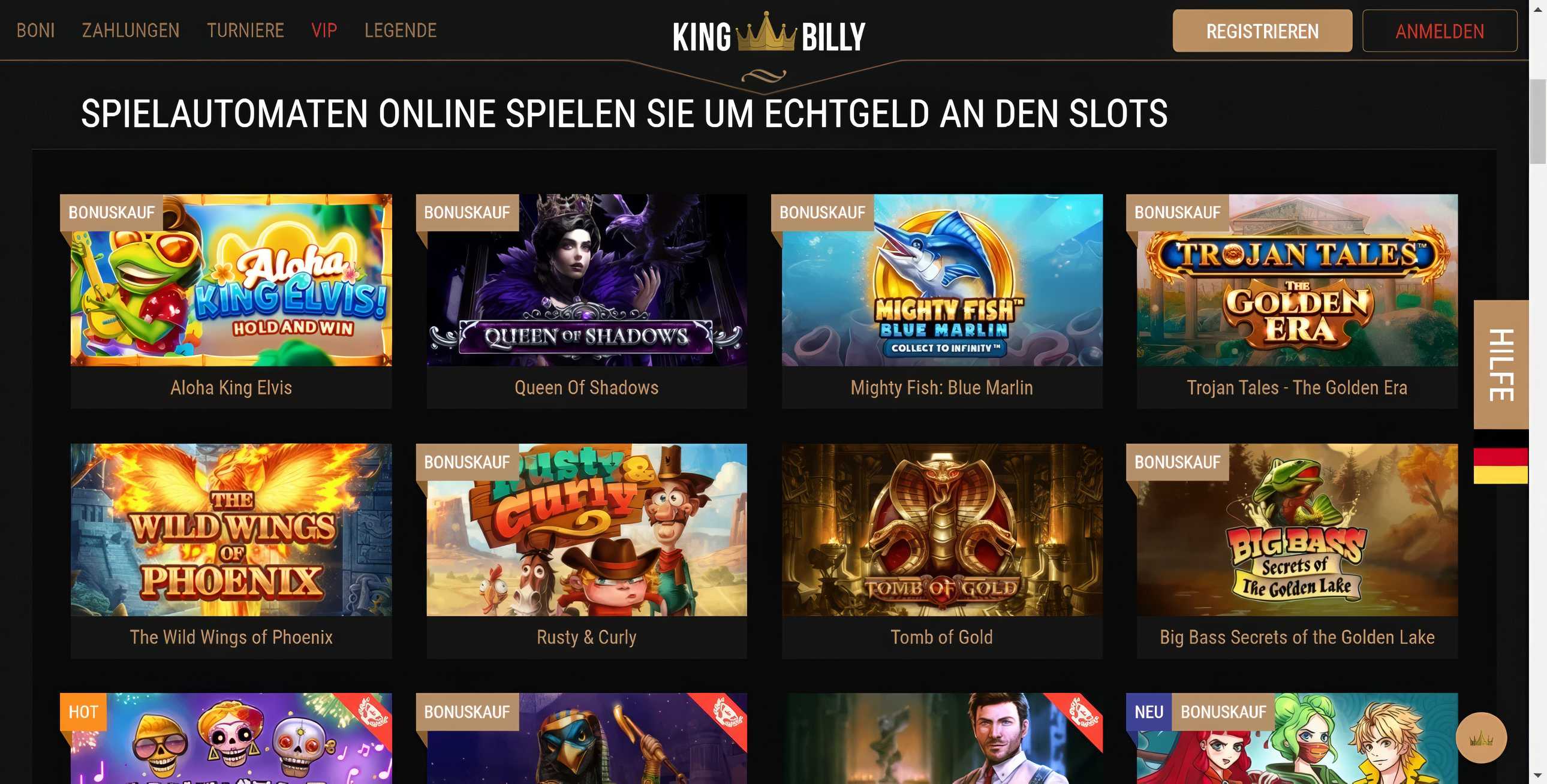The width and height of the screenshot is (1547, 784).
Task: Click the King Billy crown logo
Action: click(769, 33)
